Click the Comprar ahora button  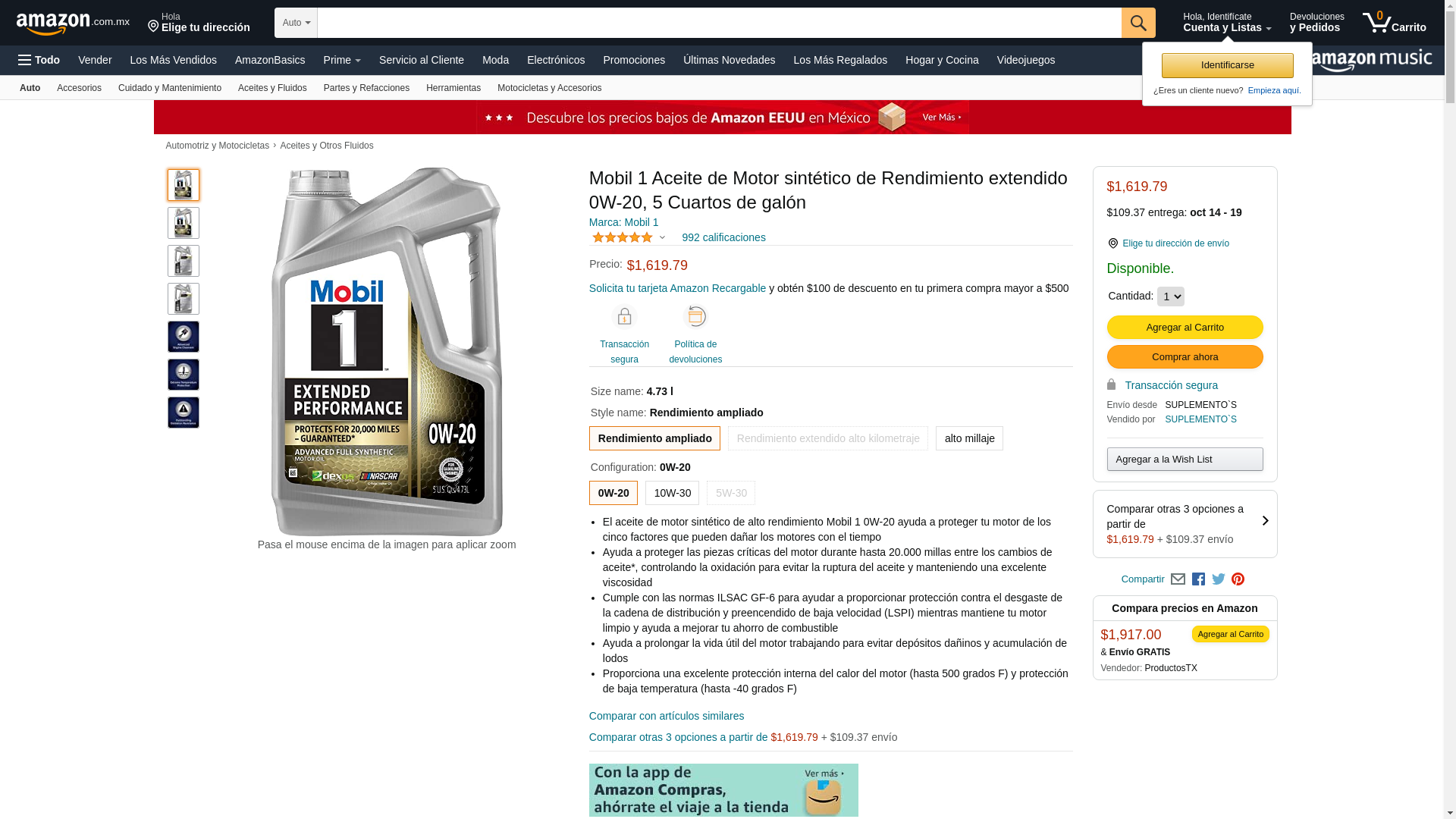1185,357
